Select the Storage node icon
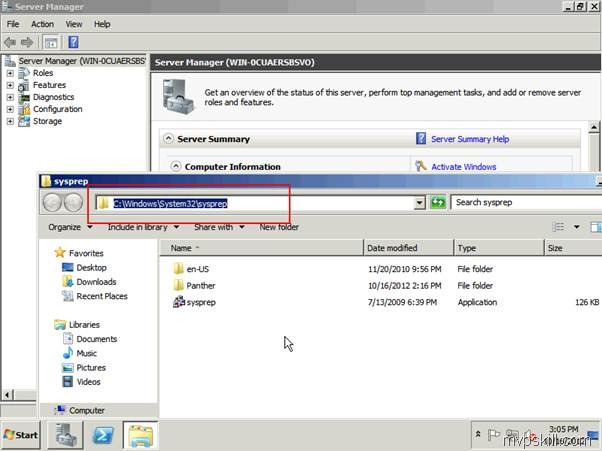This screenshot has width=602, height=451. (24, 121)
